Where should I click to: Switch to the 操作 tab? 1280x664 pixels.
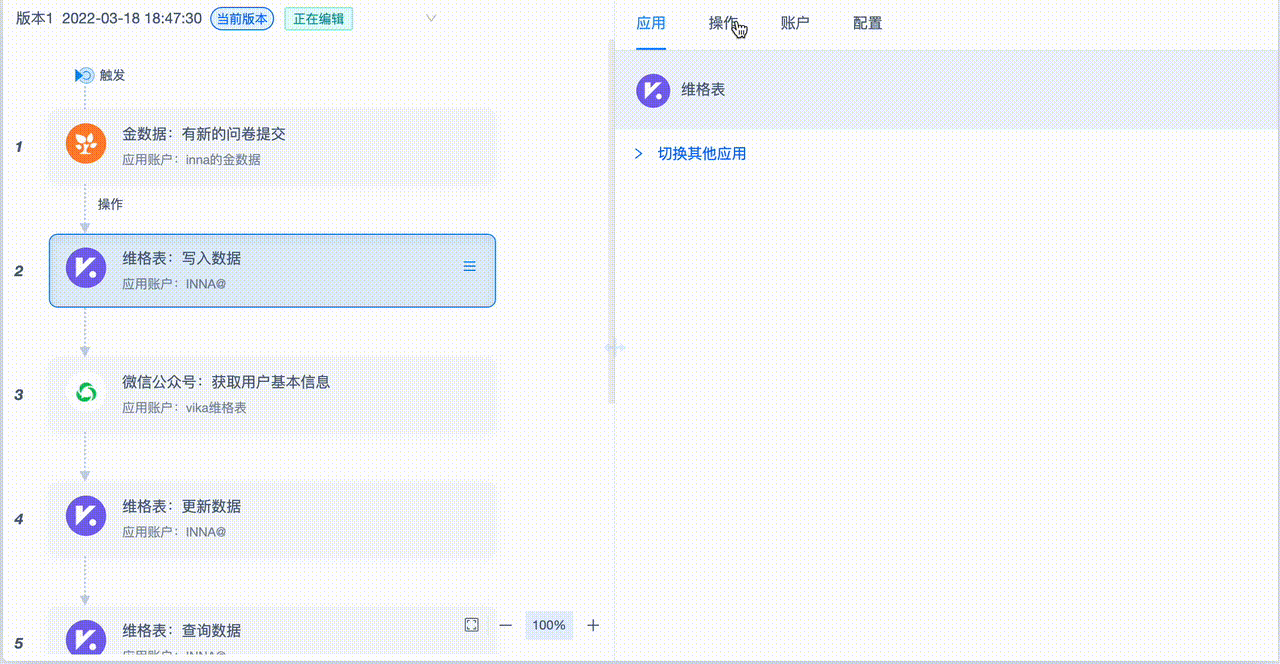pos(723,23)
